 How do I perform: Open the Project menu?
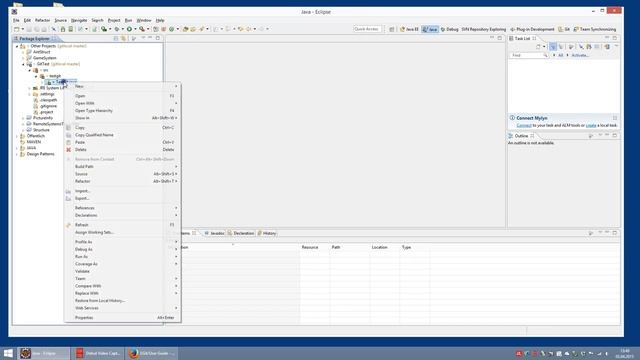(x=114, y=20)
